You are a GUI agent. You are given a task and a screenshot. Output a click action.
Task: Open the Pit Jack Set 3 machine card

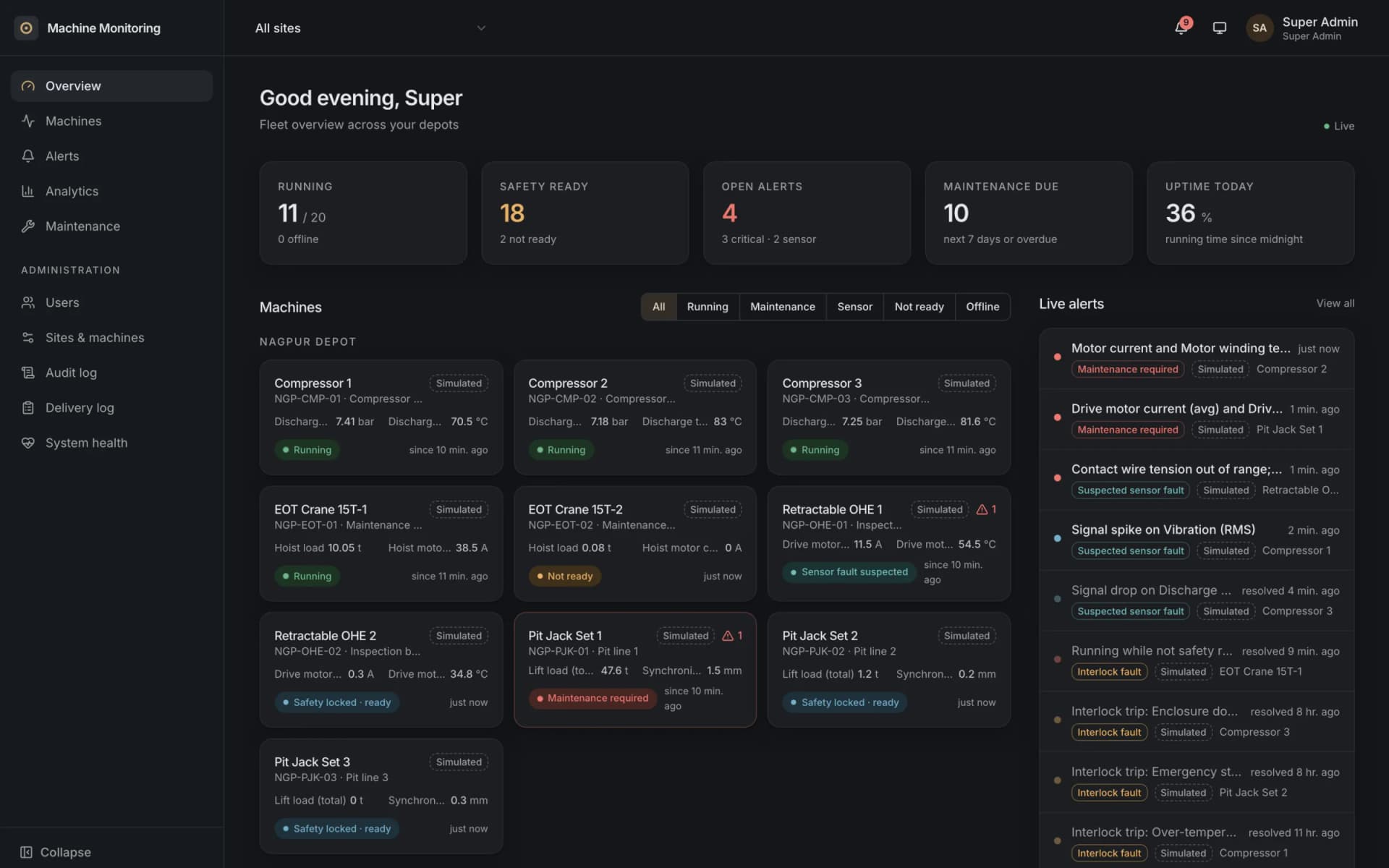pos(381,796)
